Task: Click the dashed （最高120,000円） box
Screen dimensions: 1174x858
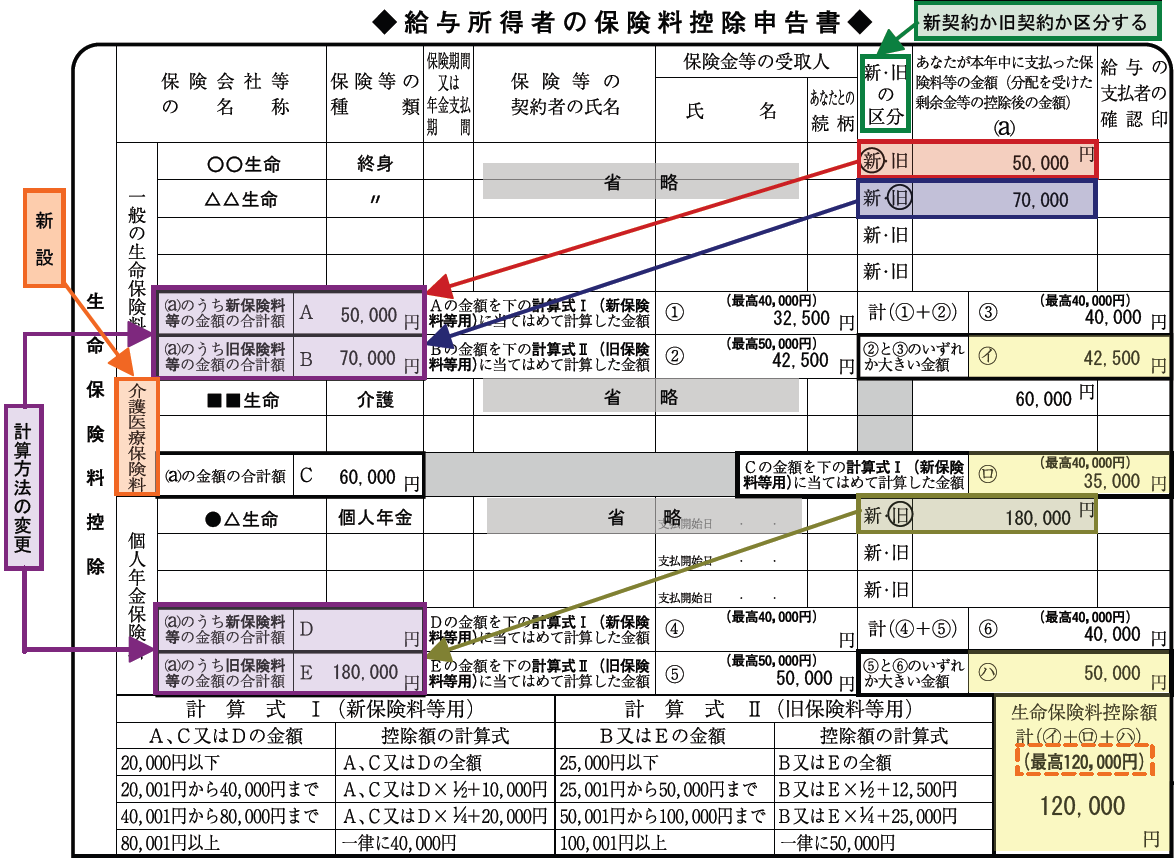Action: coord(1083,761)
